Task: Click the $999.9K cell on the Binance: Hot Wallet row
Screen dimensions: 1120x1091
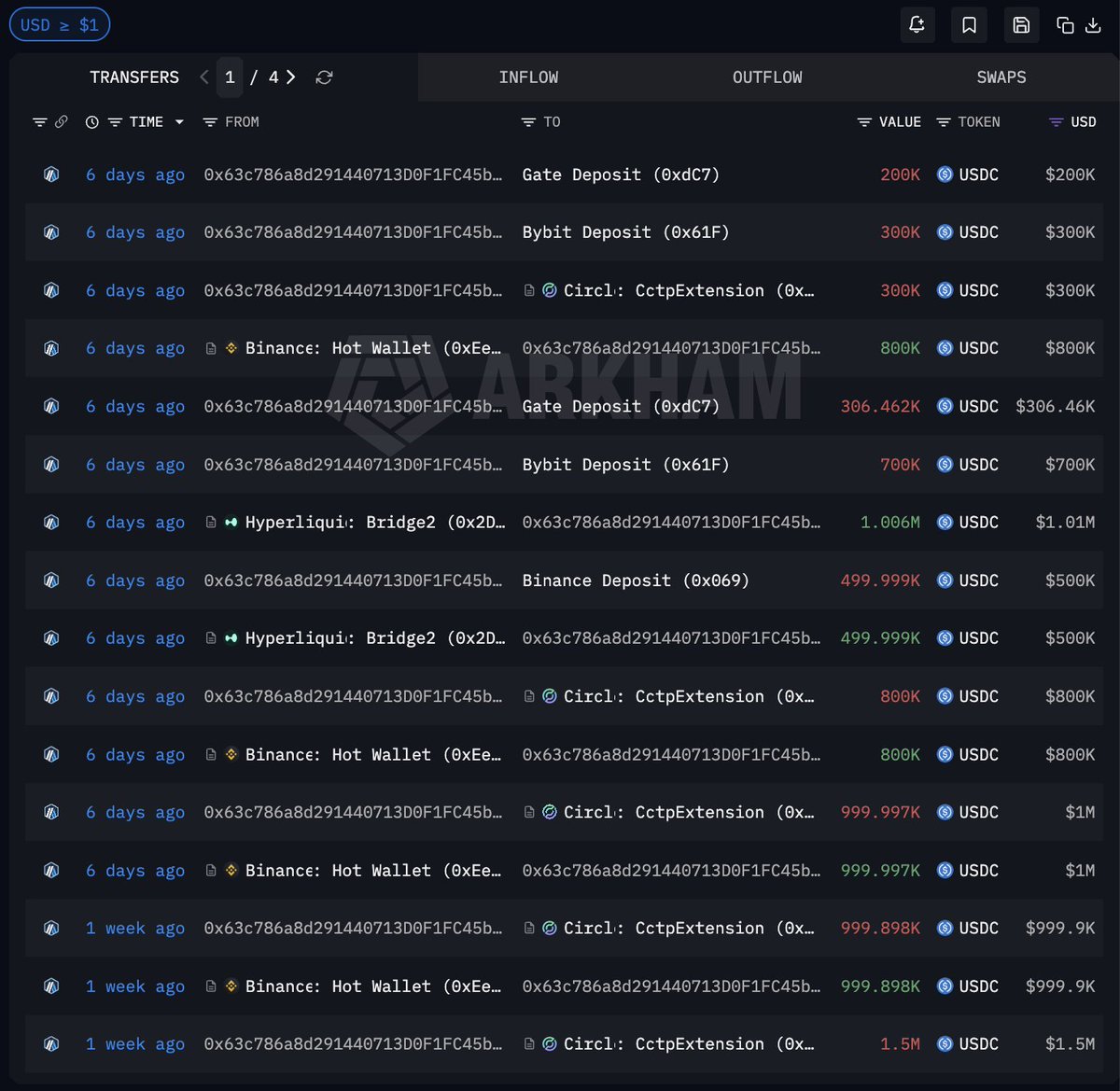Action: [1060, 986]
